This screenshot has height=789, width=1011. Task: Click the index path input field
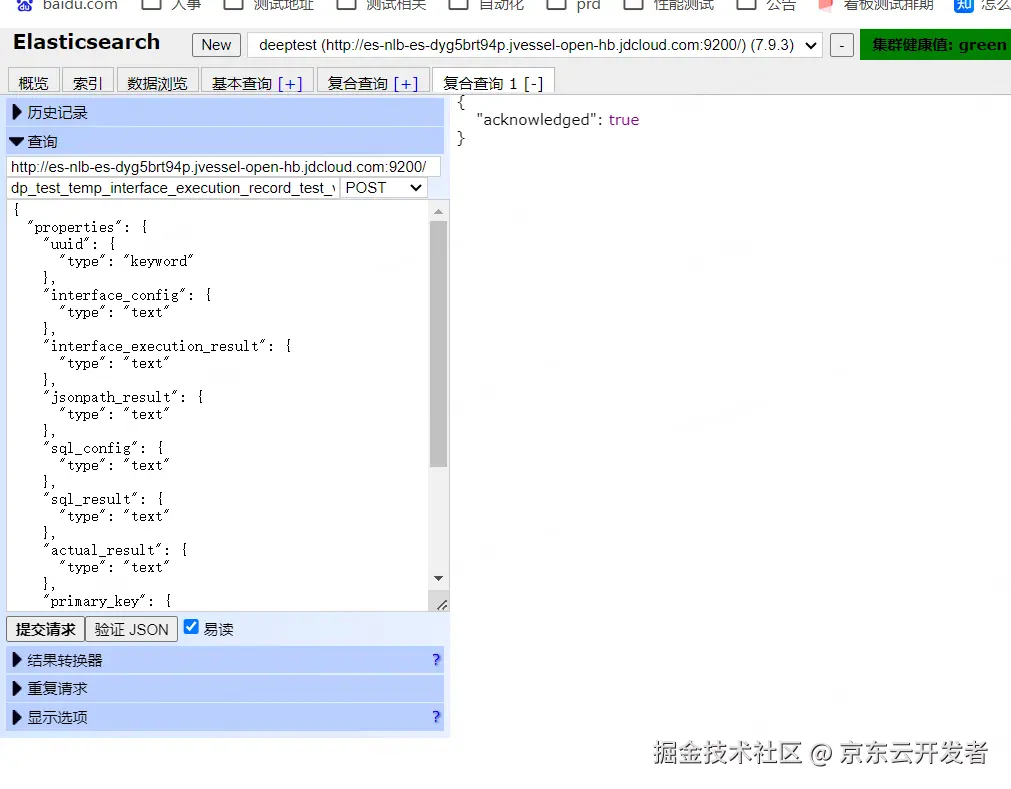pos(173,188)
